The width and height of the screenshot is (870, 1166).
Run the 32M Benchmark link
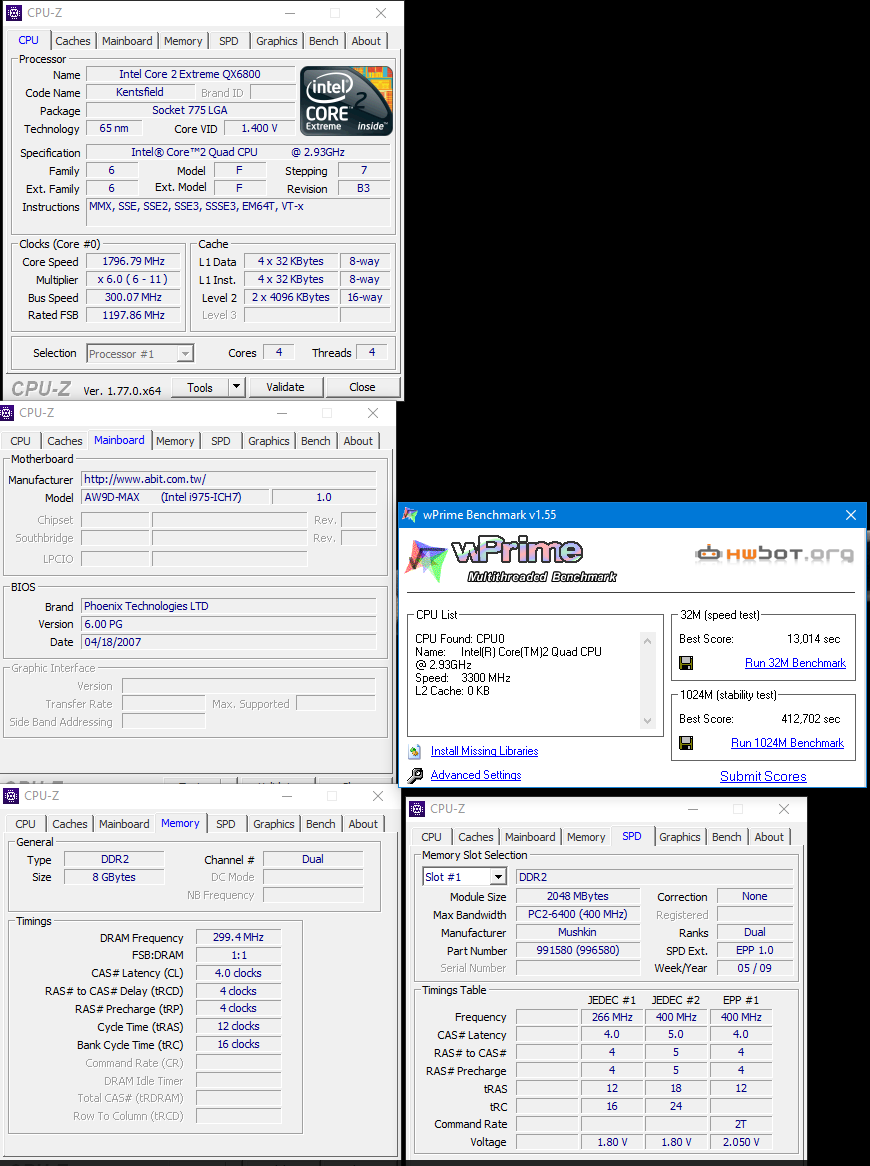[795, 663]
